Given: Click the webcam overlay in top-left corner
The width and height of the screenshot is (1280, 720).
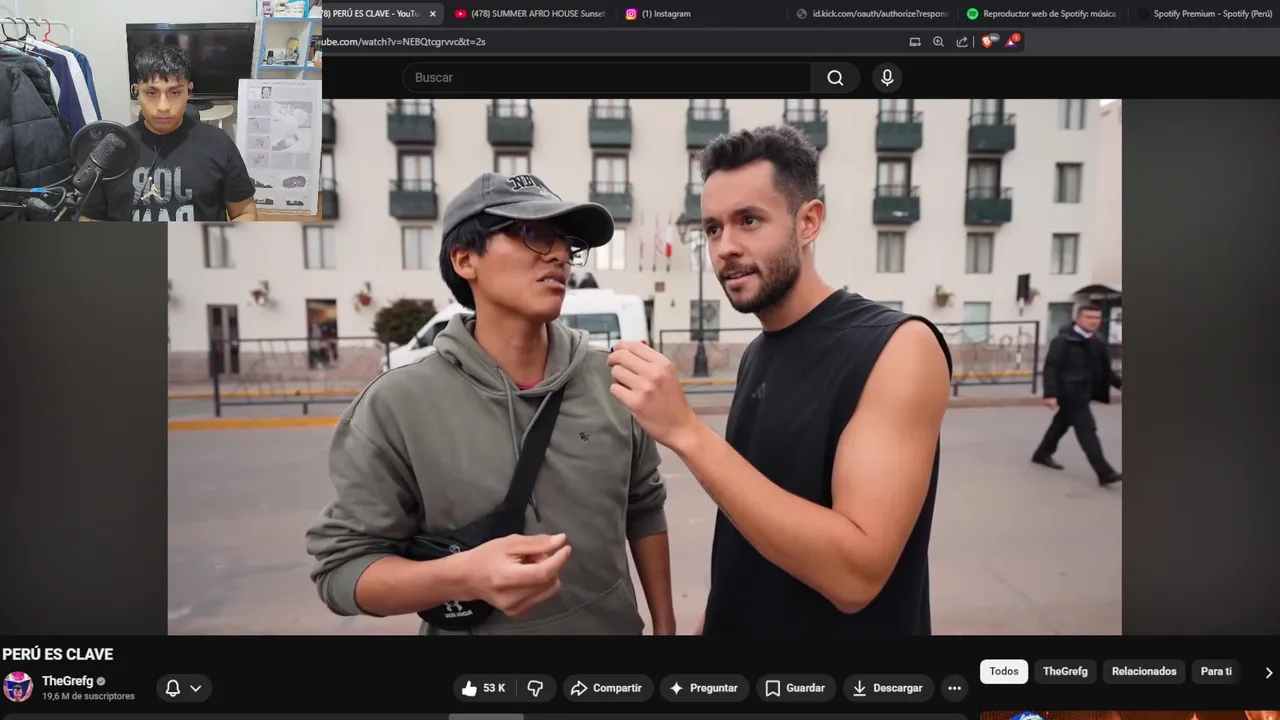Looking at the screenshot, I should pos(161,110).
